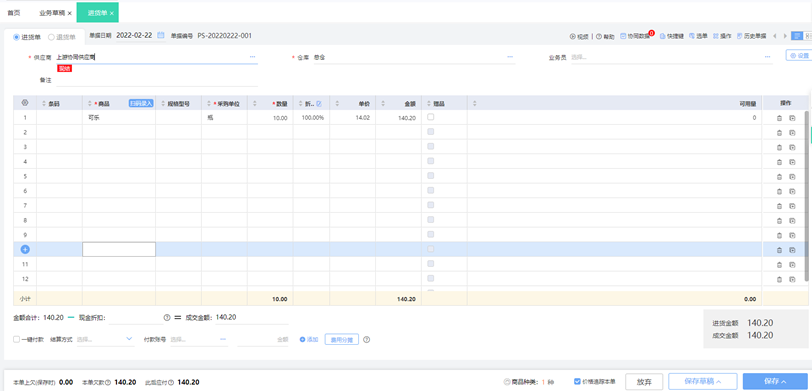The image size is (812, 391).
Task: Open the 历史单据 history documents
Action: coord(751,37)
